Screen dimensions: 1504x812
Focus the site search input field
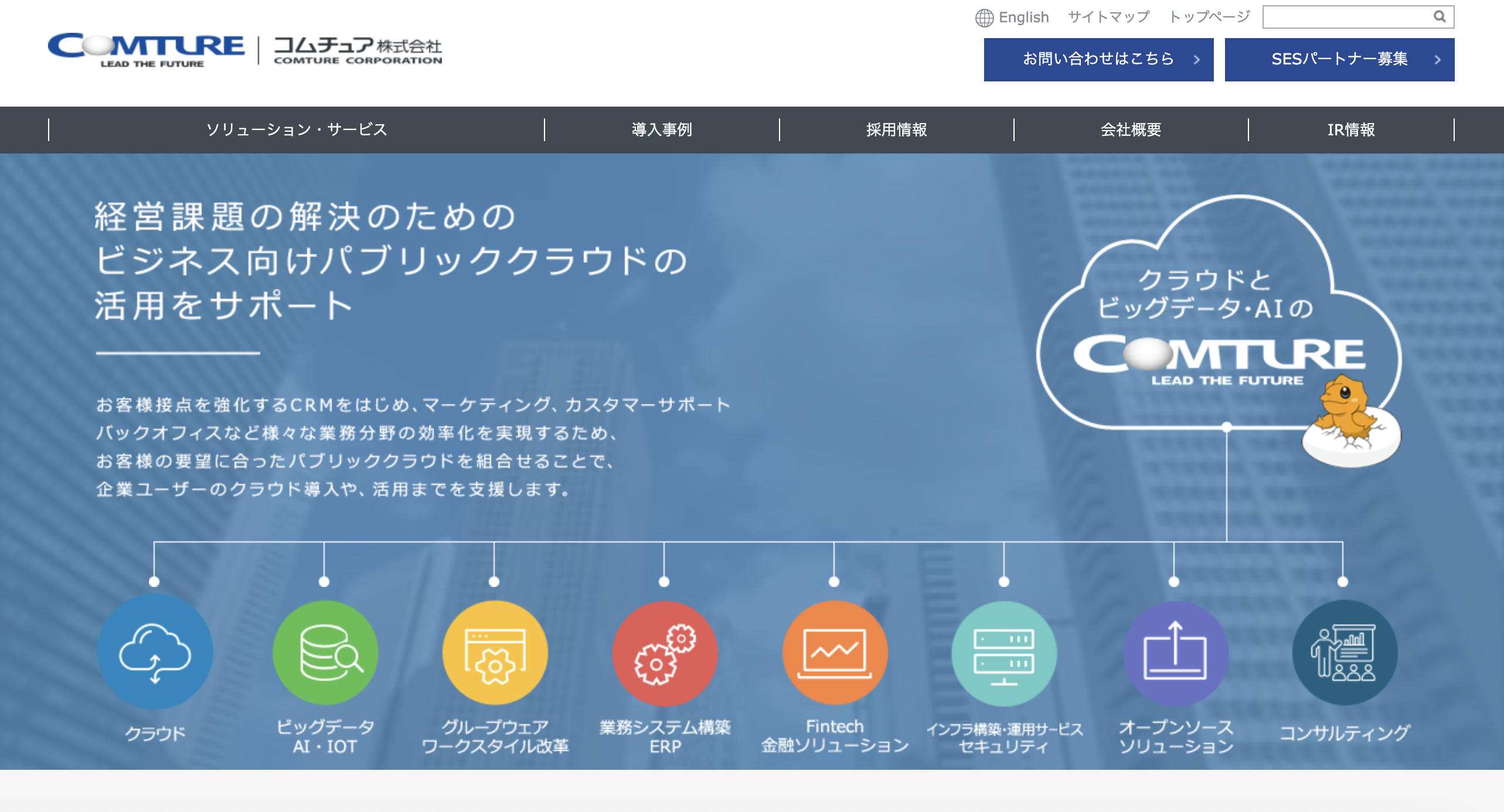[1345, 17]
